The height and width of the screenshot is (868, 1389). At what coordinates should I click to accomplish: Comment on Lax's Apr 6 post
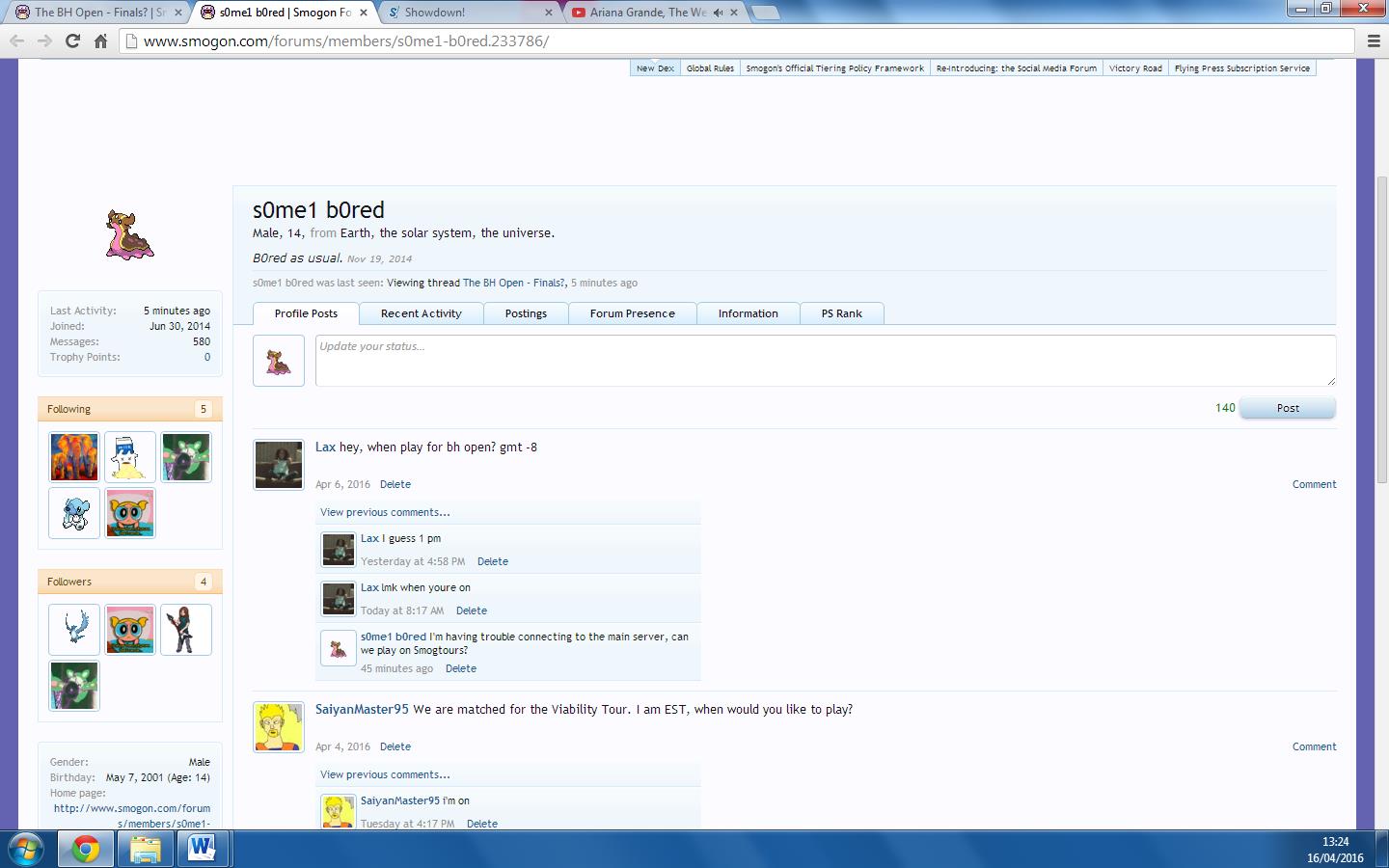(x=1314, y=484)
